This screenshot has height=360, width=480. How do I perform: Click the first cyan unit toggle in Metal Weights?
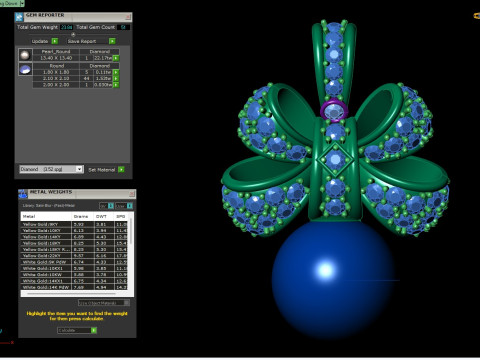click(111, 206)
